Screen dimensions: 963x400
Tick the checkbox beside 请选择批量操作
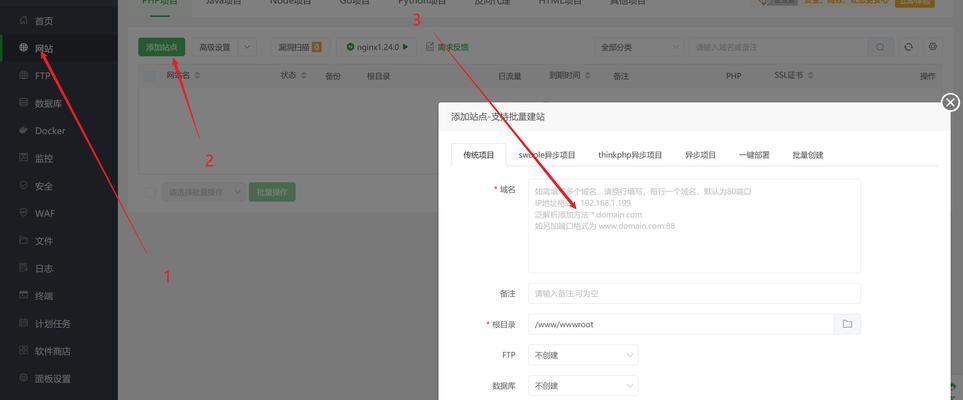click(150, 192)
